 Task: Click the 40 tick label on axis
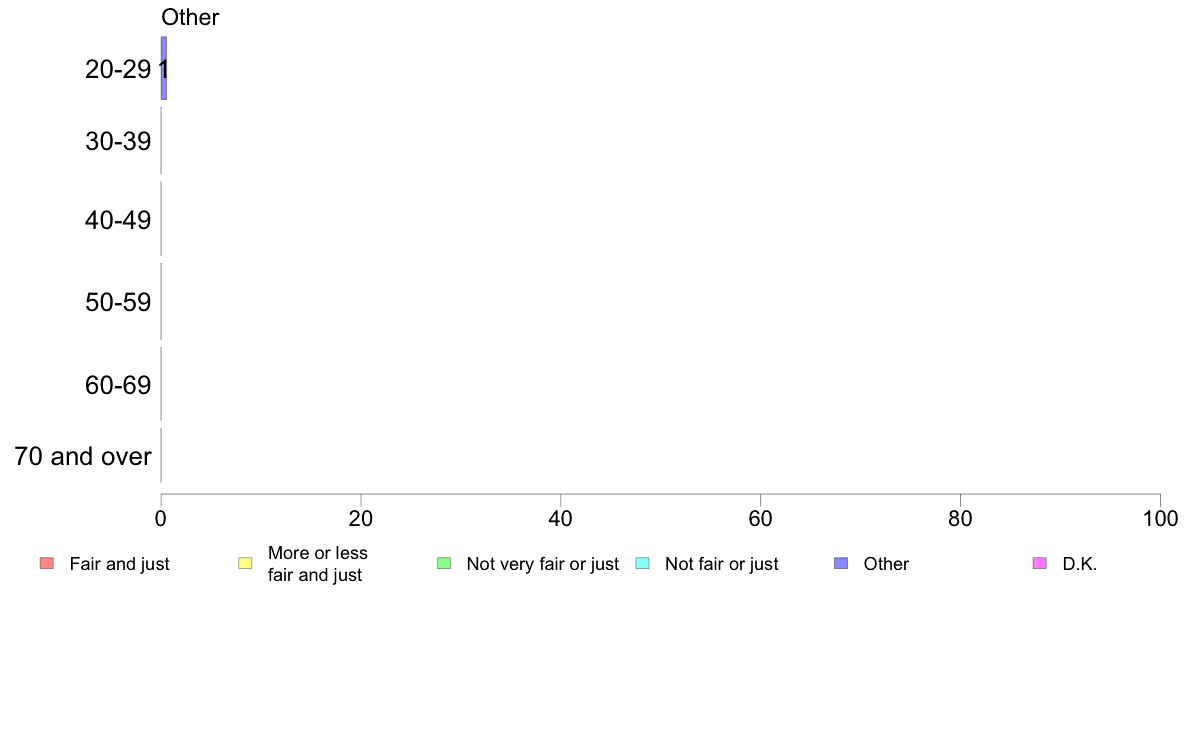(x=561, y=518)
